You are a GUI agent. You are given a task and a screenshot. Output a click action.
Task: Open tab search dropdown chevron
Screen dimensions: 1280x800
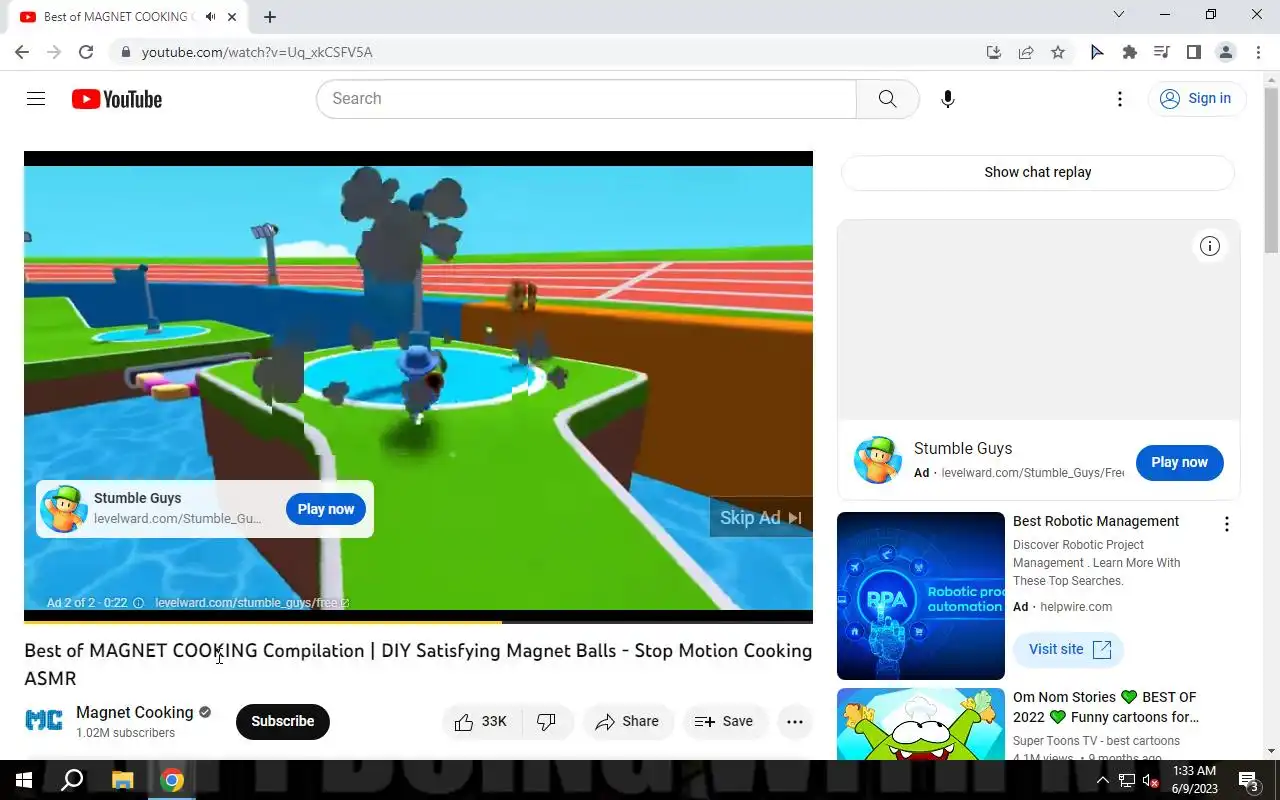pyautogui.click(x=1119, y=14)
